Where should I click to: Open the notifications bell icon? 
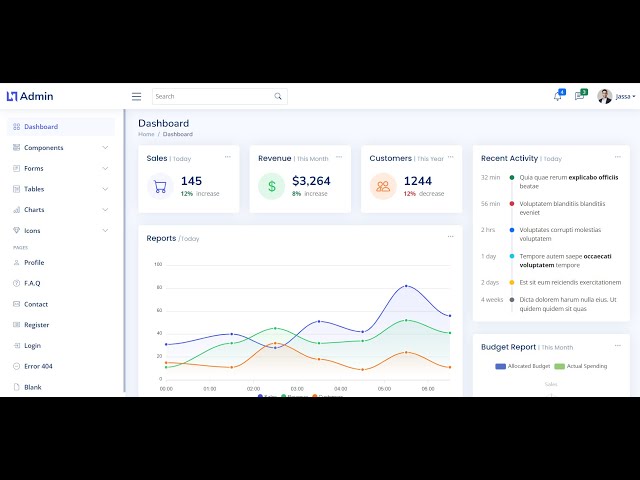558,96
